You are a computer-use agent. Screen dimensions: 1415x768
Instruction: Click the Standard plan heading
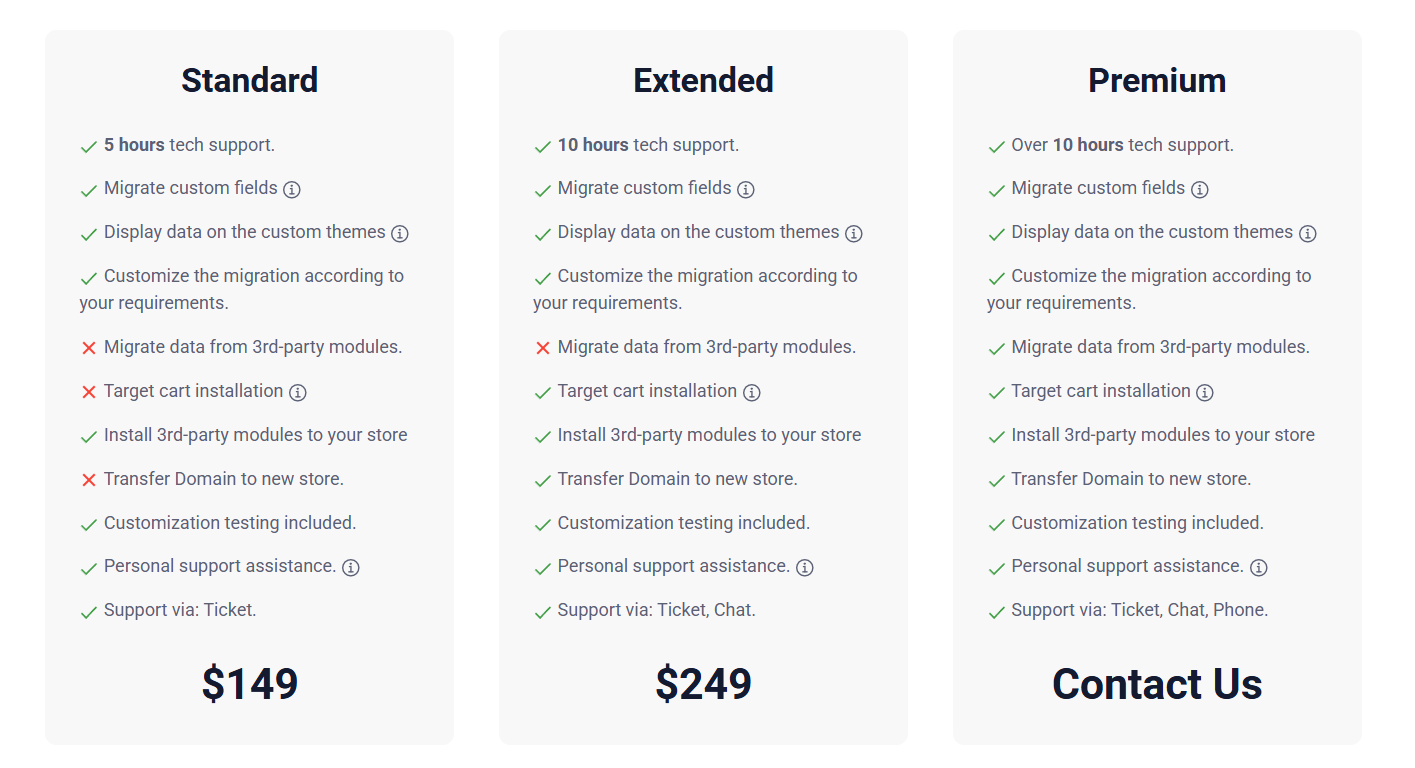coord(250,80)
